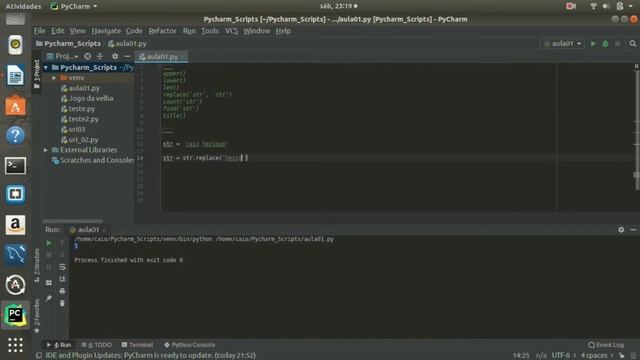Image resolution: width=640 pixels, height=360 pixels.
Task: Click the Project view selector dropdown
Action: 62,56
